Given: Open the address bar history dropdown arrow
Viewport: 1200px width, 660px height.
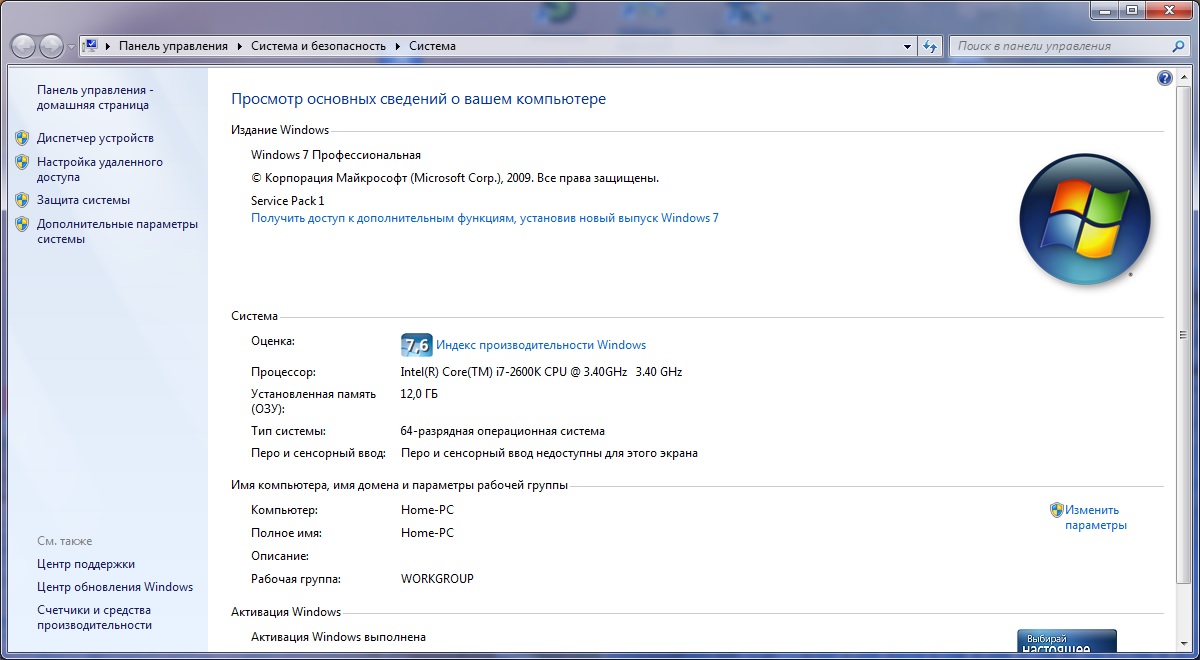Looking at the screenshot, I should pos(907,46).
